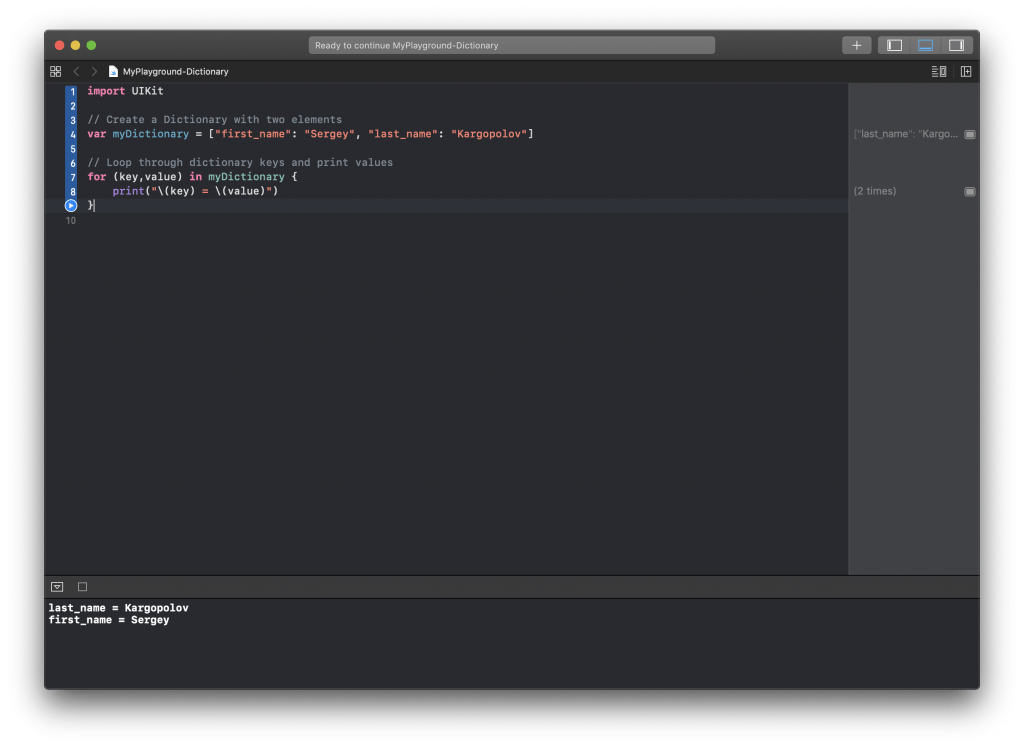The height and width of the screenshot is (748, 1024).
Task: Show Quick Look result for 2 times
Action: (970, 191)
